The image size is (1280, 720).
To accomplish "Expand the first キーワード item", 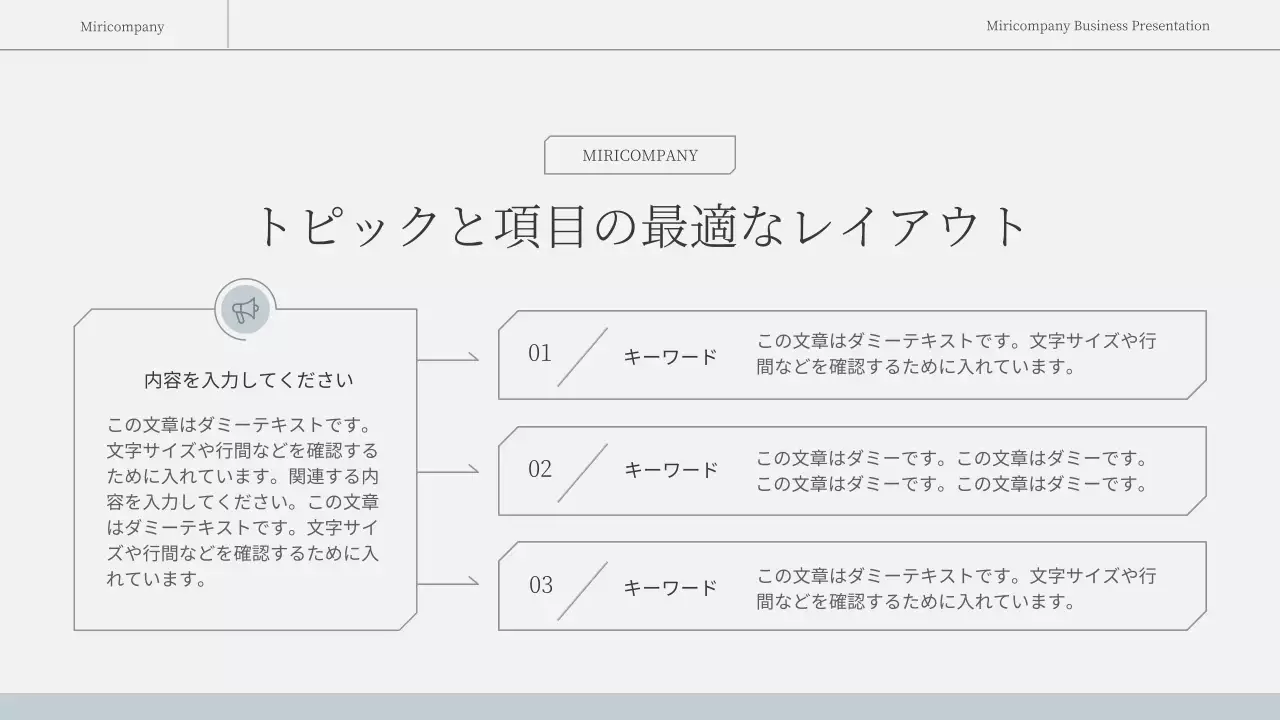I will [670, 355].
